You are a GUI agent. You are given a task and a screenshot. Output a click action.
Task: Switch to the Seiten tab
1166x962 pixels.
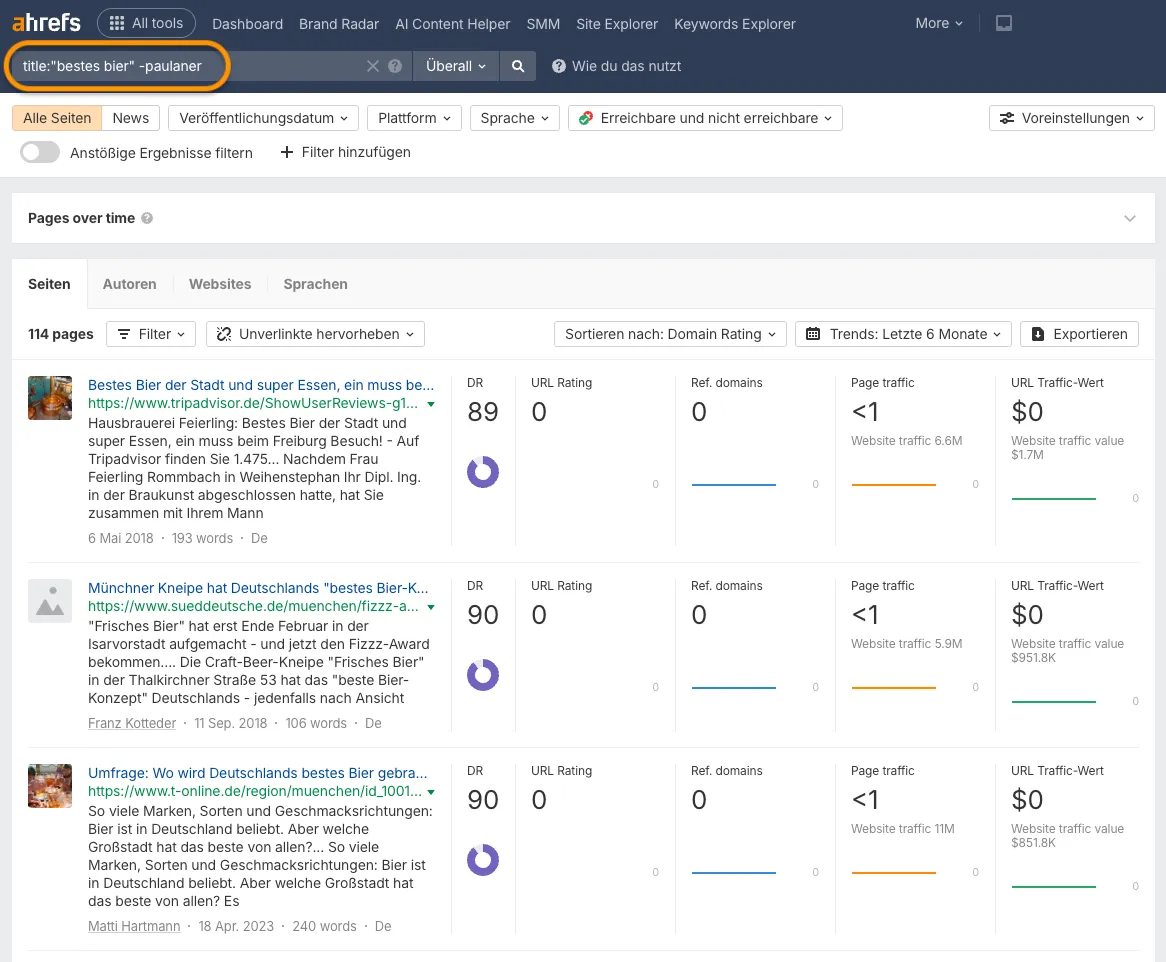click(x=49, y=284)
